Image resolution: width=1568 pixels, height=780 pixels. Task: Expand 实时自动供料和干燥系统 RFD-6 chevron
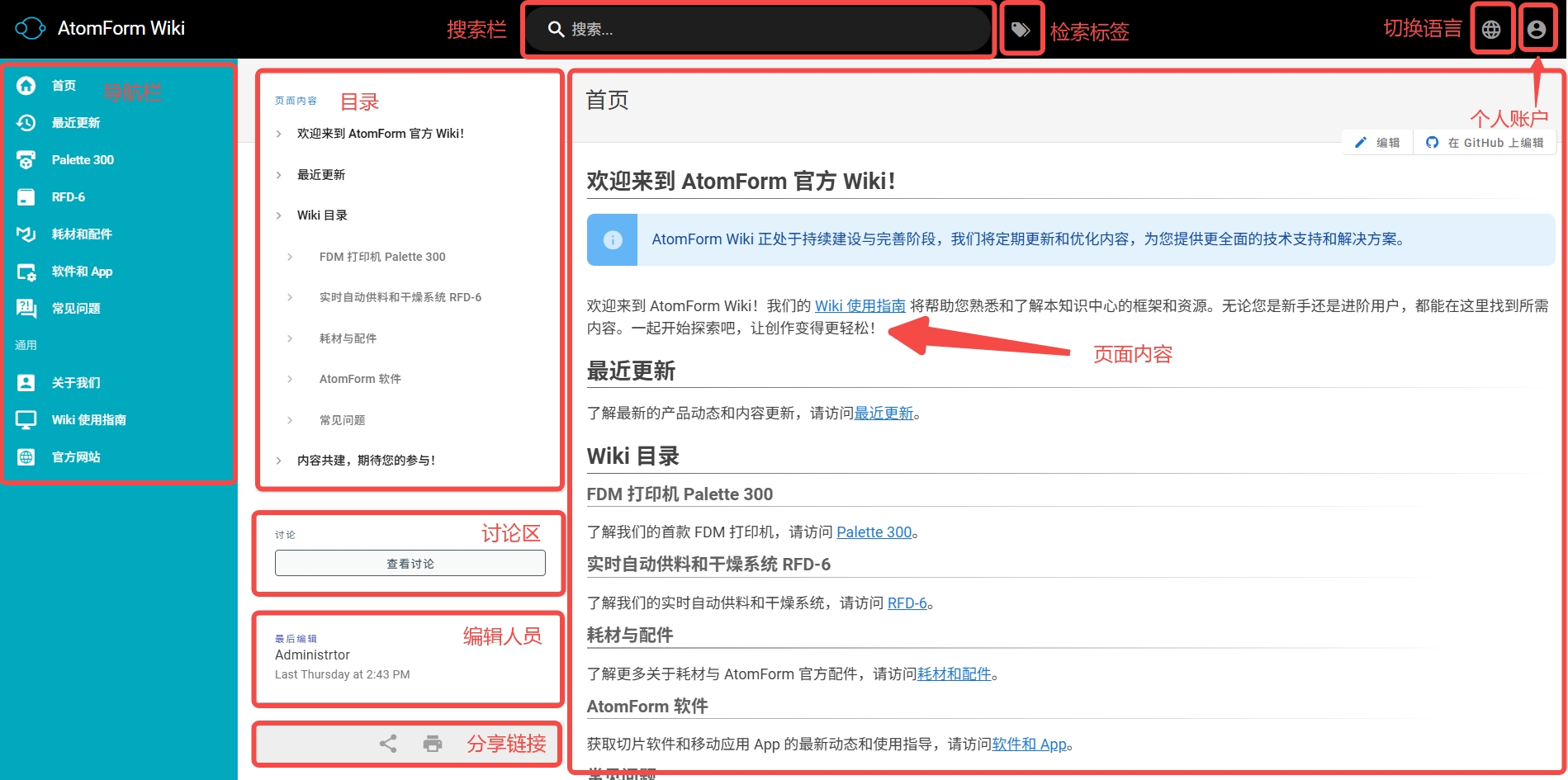coord(290,297)
